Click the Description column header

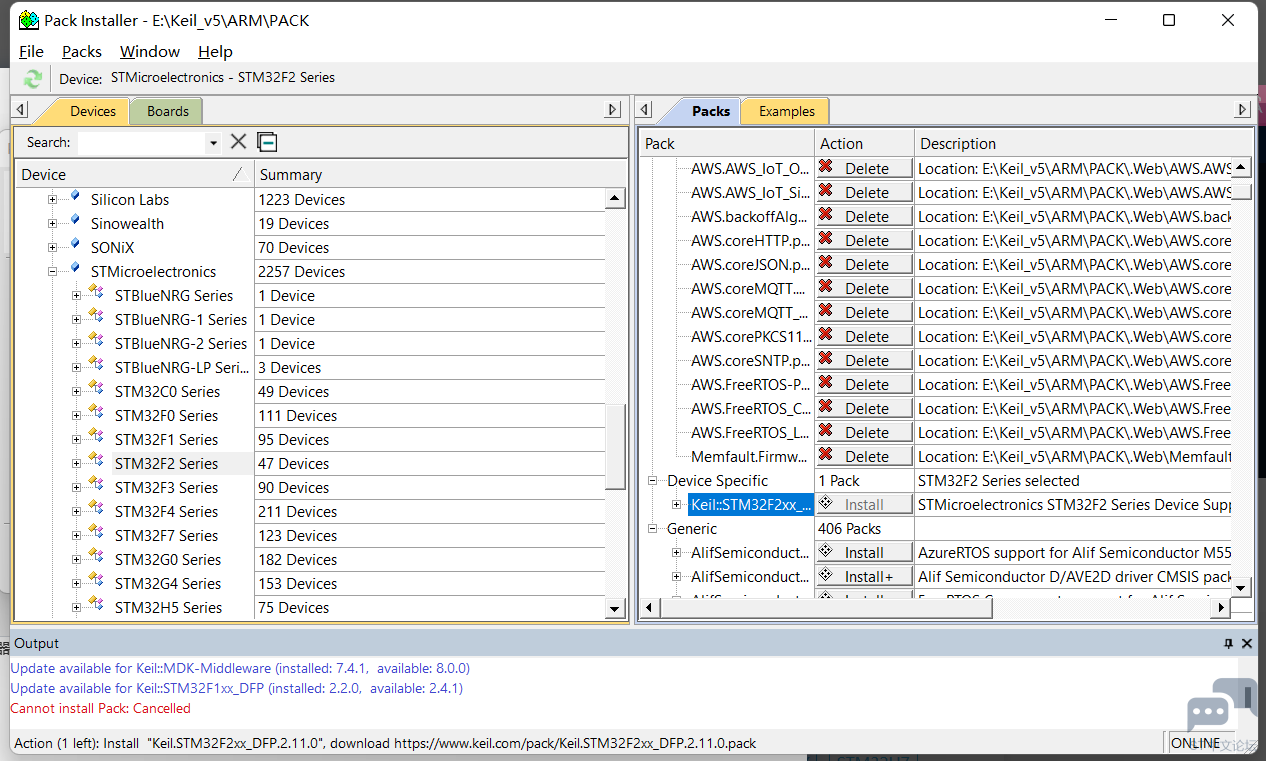tap(1083, 143)
